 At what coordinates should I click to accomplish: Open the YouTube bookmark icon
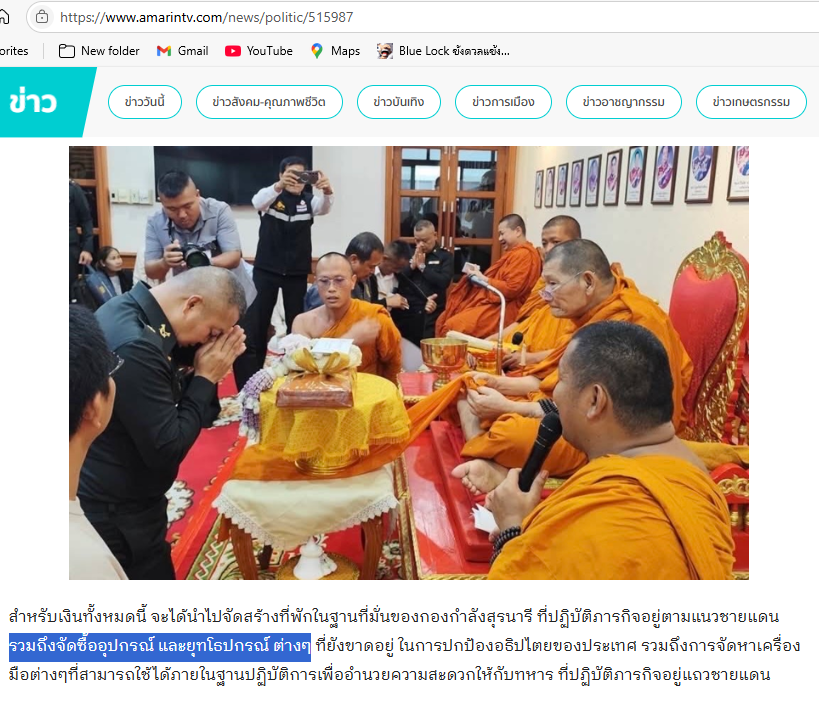point(232,51)
